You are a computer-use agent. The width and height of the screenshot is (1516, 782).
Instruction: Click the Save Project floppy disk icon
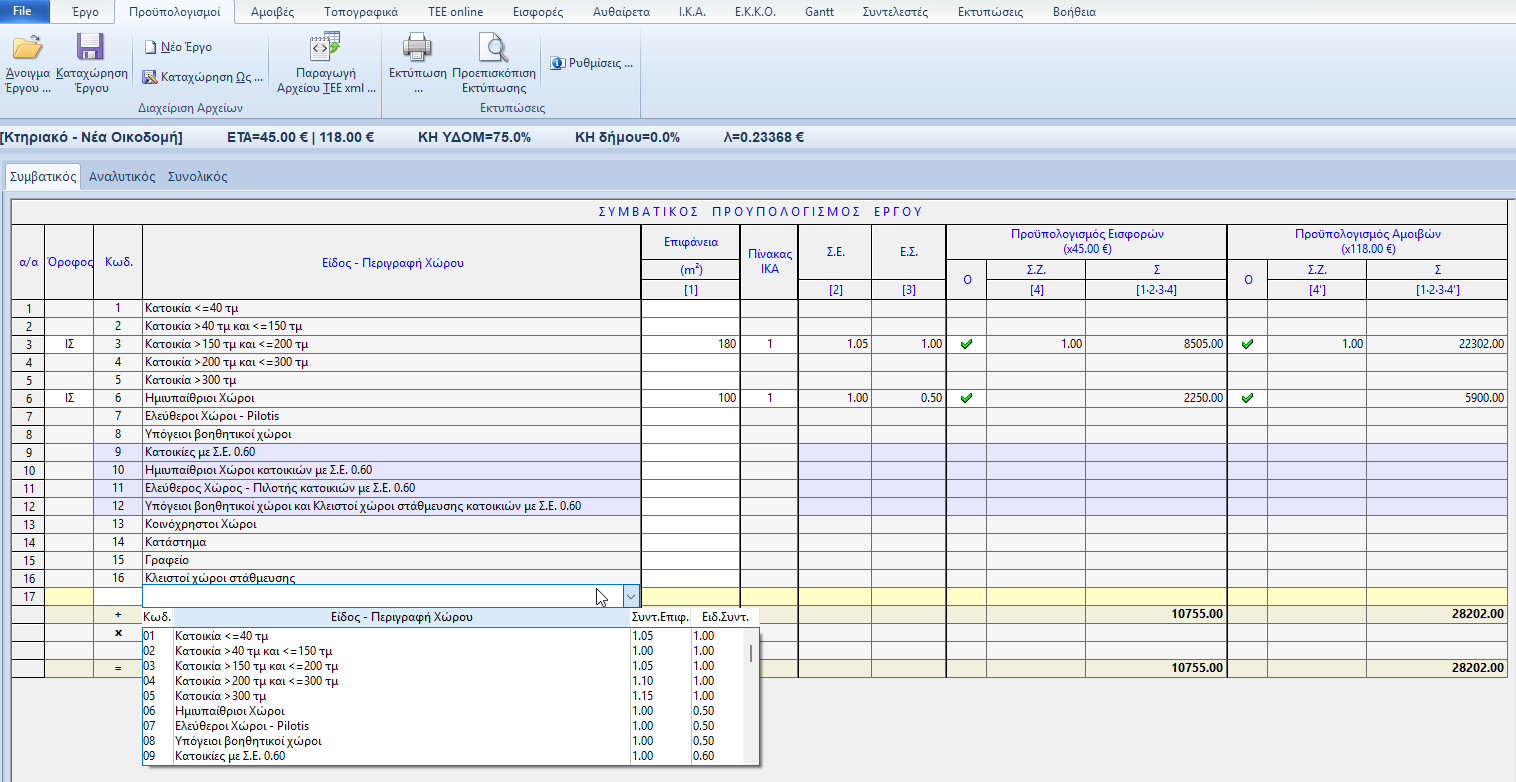pos(91,48)
